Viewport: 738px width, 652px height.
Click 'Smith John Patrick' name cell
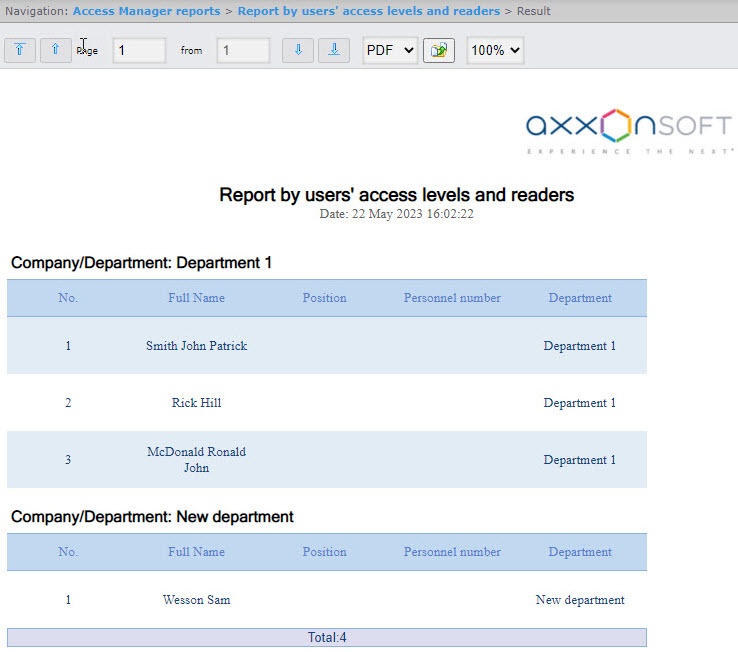pos(196,346)
